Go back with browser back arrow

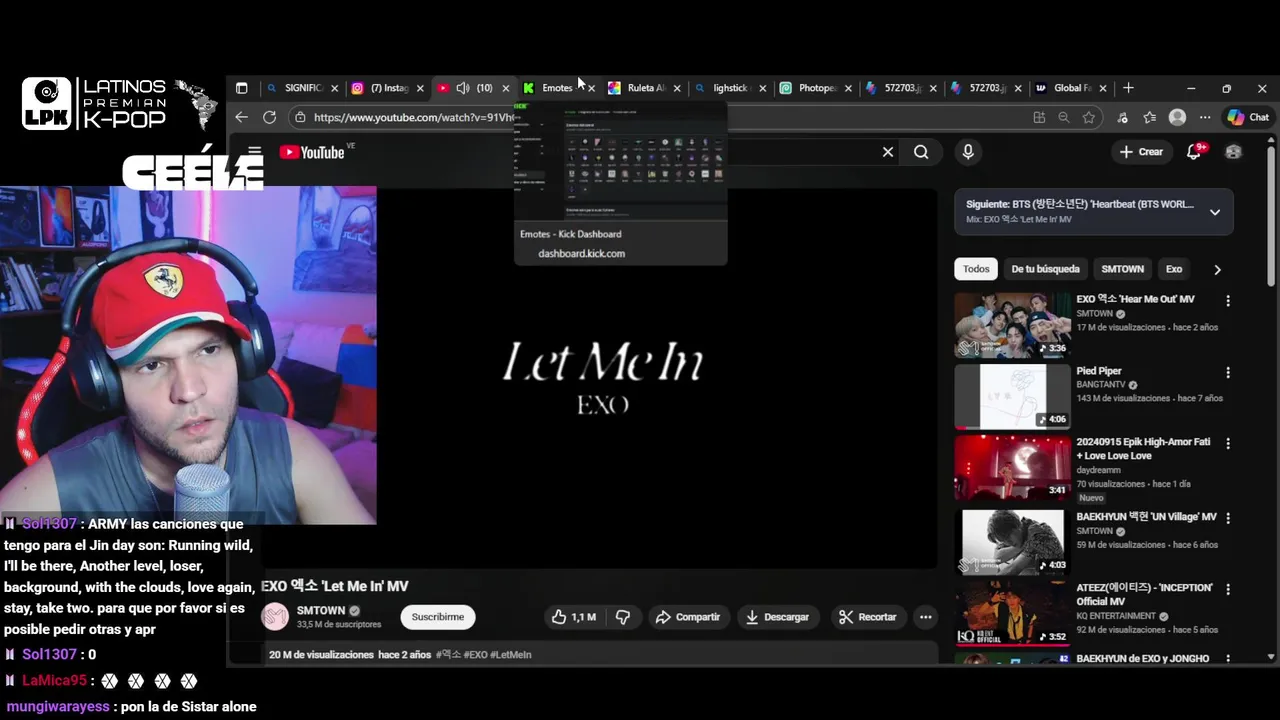(x=241, y=117)
